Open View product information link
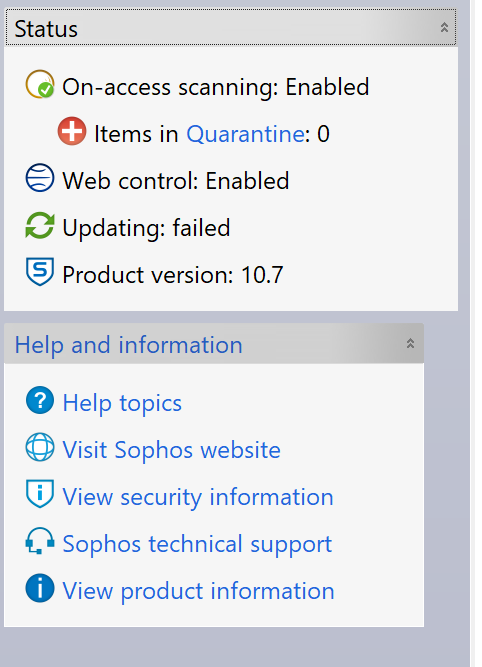This screenshot has height=667, width=482. click(x=198, y=591)
